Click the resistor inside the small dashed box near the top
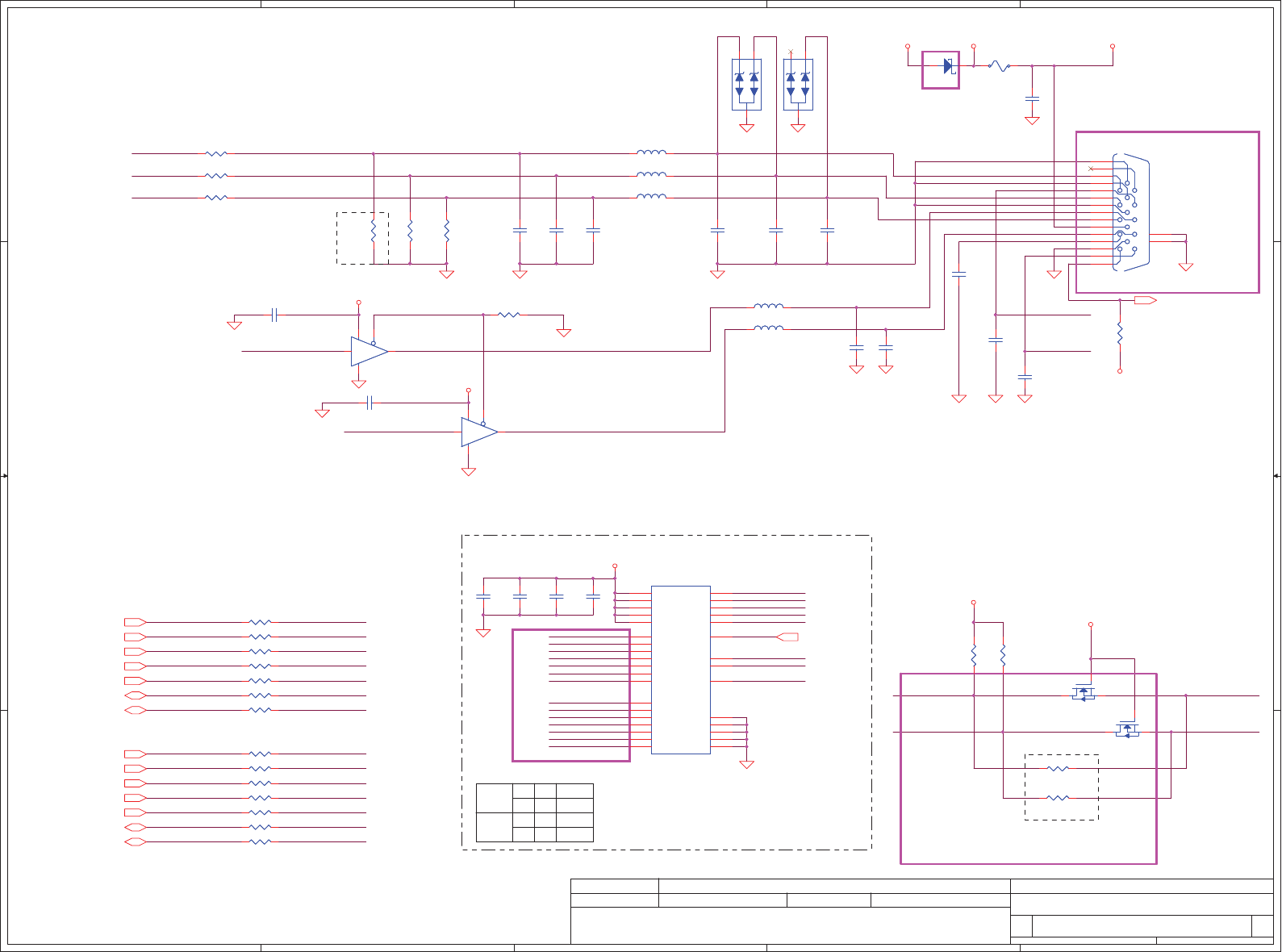Screen dimensions: 1282x952 pos(374,231)
